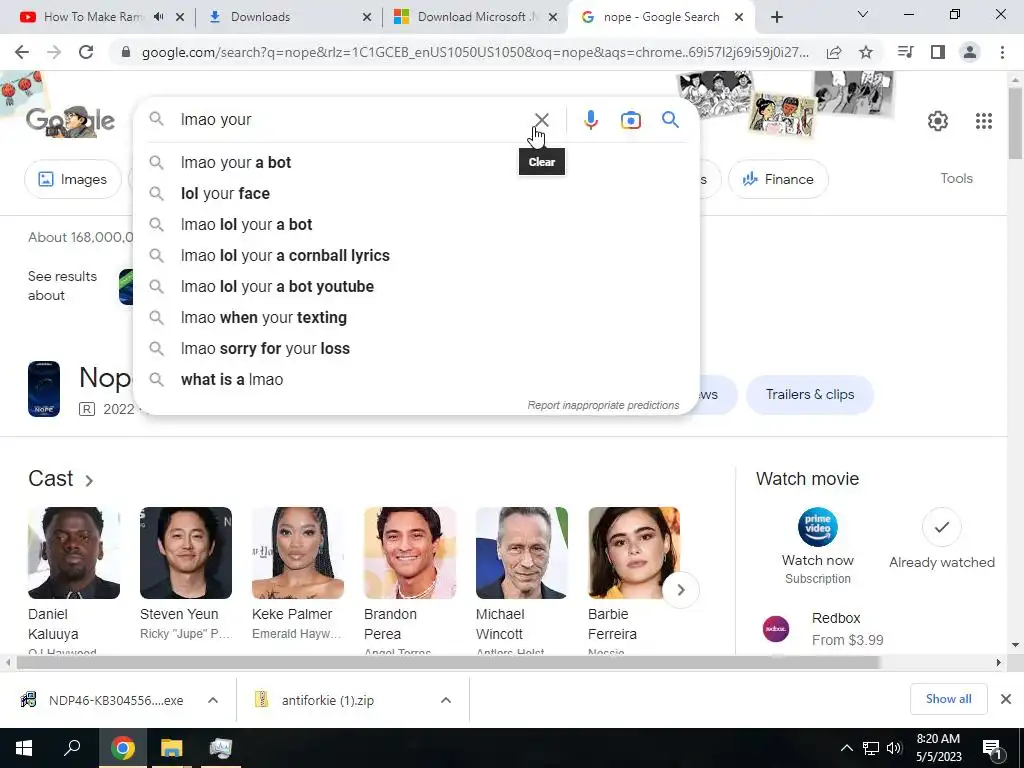Viewport: 1024px width, 768px height.
Task: Click the blue magnifier search button
Action: (670, 120)
